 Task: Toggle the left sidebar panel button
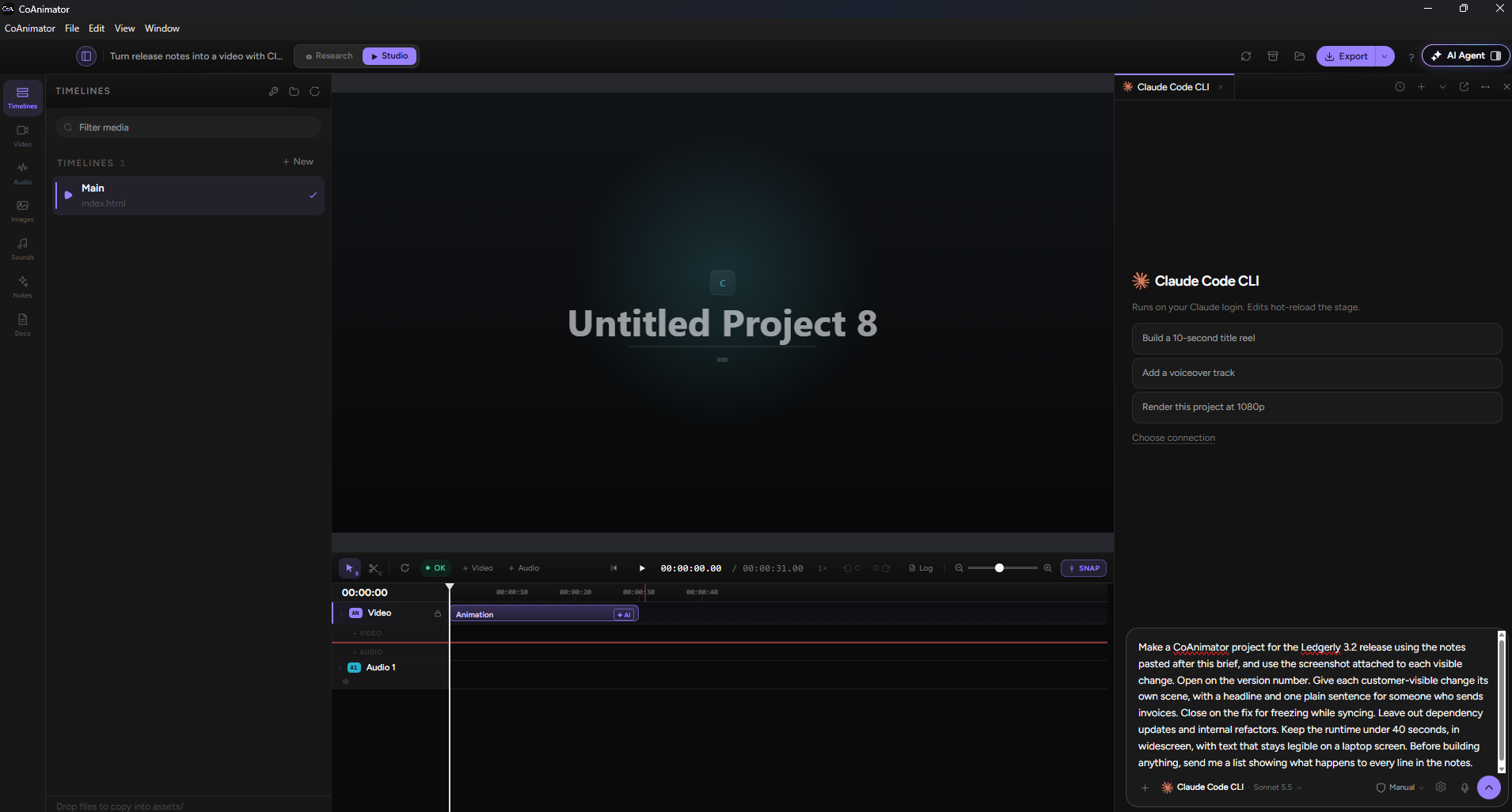pyautogui.click(x=86, y=56)
